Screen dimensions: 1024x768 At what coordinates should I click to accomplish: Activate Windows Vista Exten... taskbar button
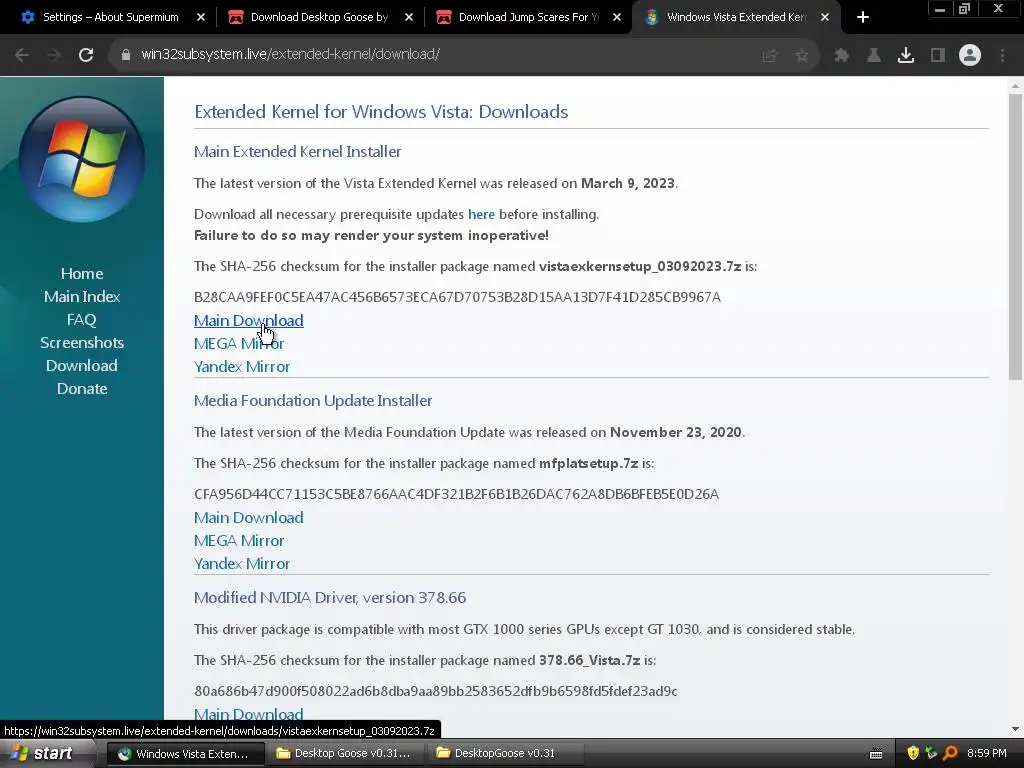click(185, 754)
